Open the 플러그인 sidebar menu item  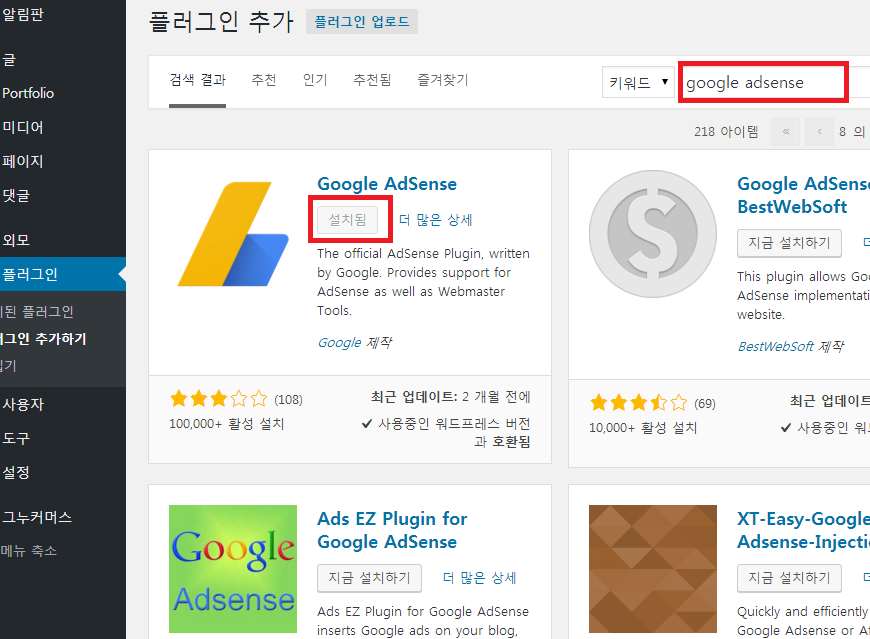pyautogui.click(x=30, y=274)
